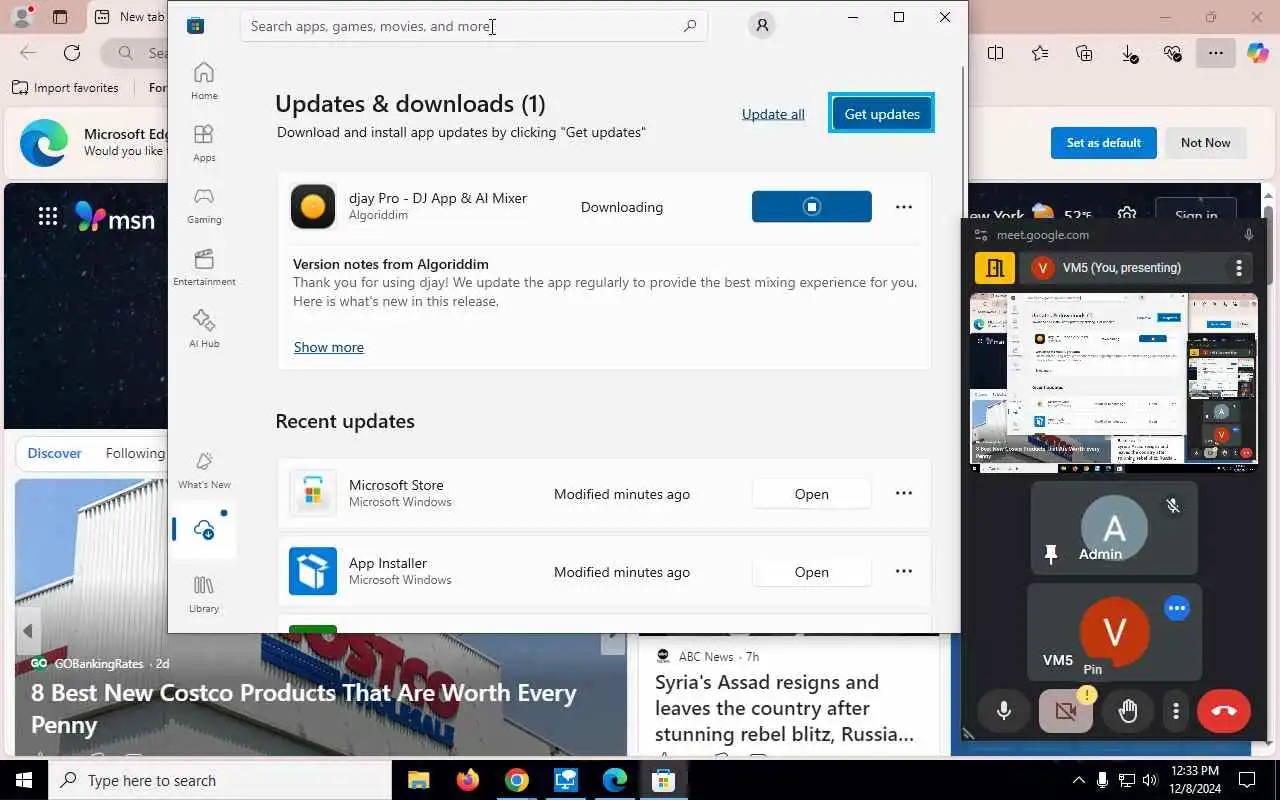The image size is (1280, 800).
Task: Open Edge tab actions menu icon
Action: tap(60, 17)
